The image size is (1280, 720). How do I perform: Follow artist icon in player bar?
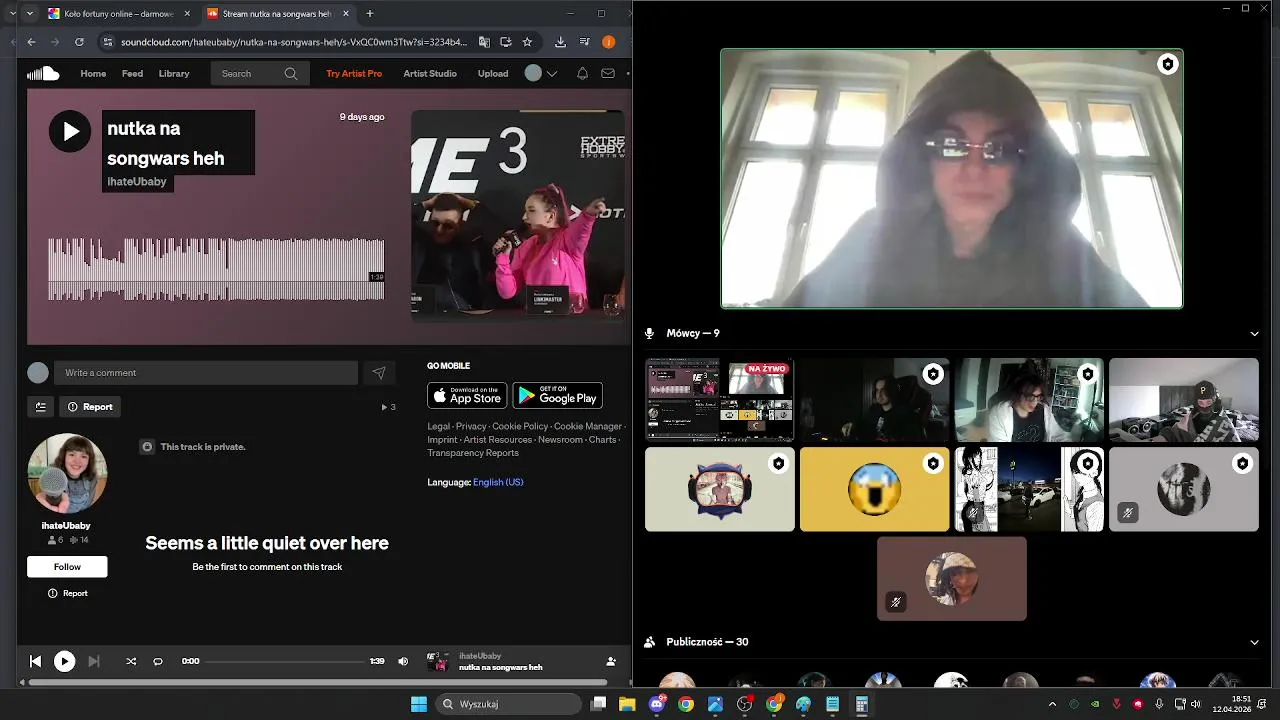611,661
